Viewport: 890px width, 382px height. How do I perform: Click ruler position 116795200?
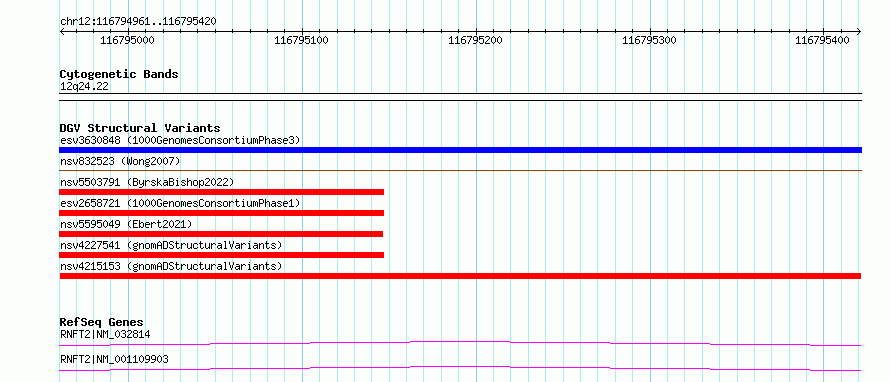coord(475,40)
